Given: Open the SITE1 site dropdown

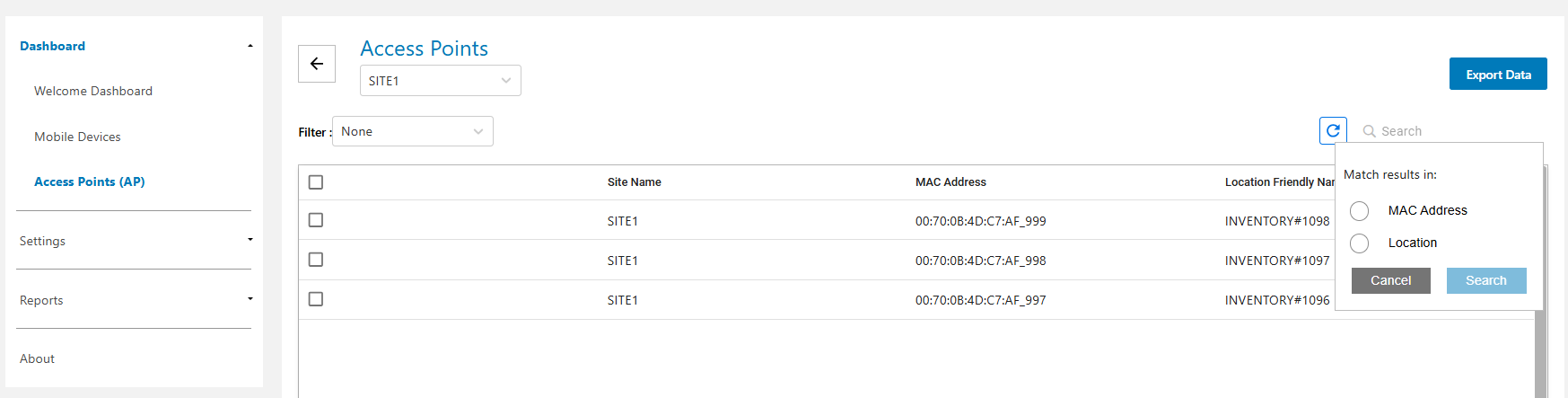Looking at the screenshot, I should [440, 81].
